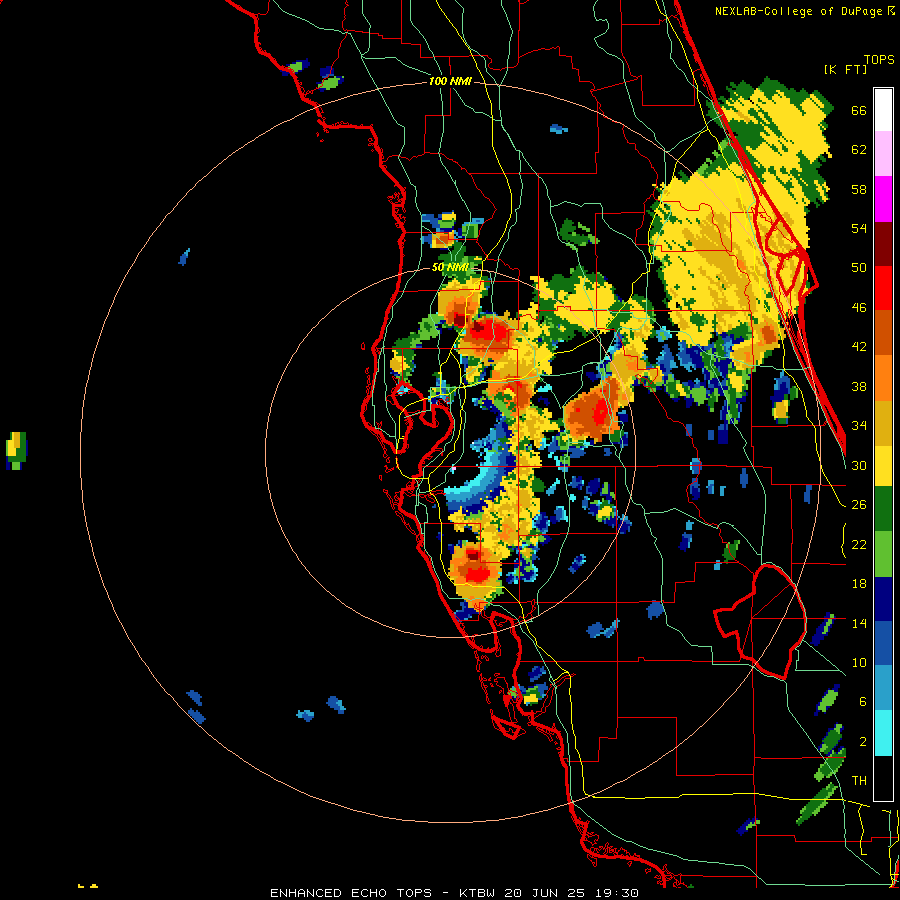Click the 18 value on the legend
The width and height of the screenshot is (900, 900).
pyautogui.click(x=859, y=584)
